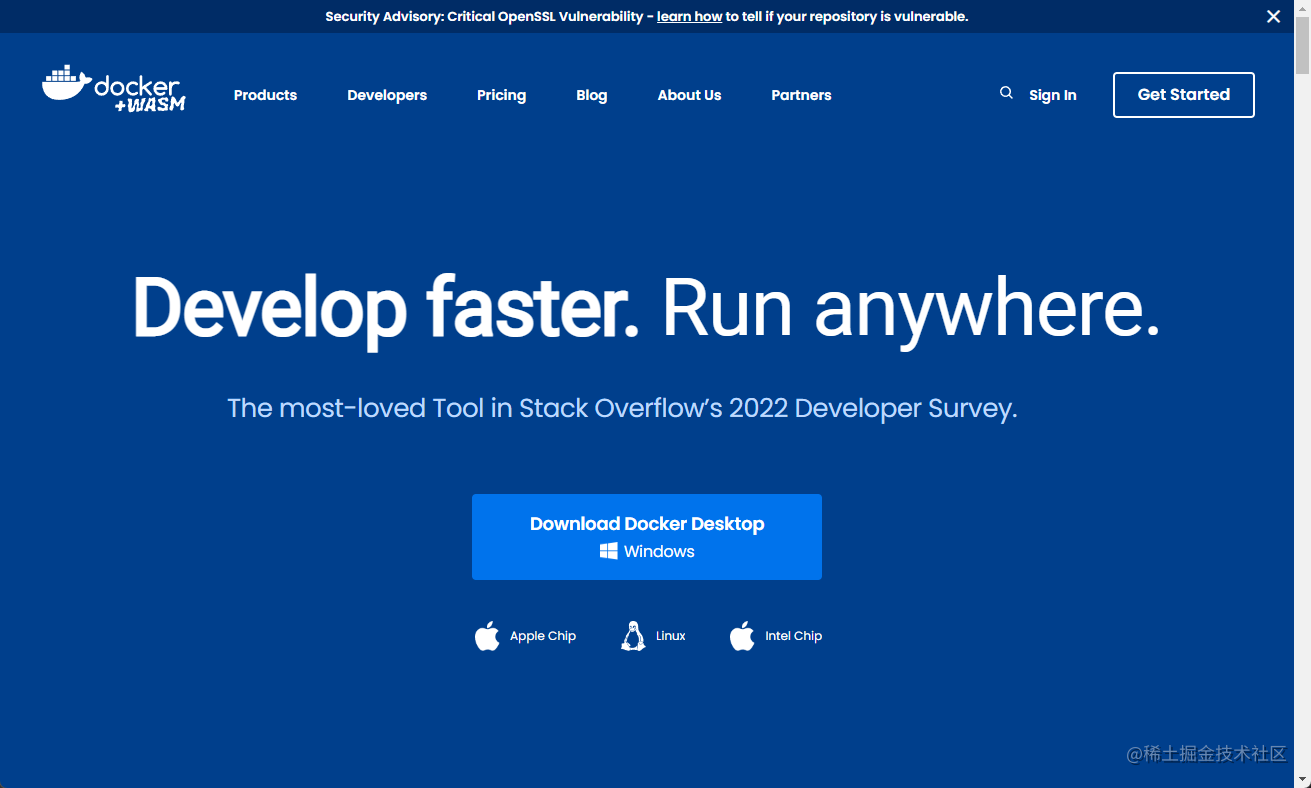Click the Apple Chip apple icon

click(x=487, y=636)
